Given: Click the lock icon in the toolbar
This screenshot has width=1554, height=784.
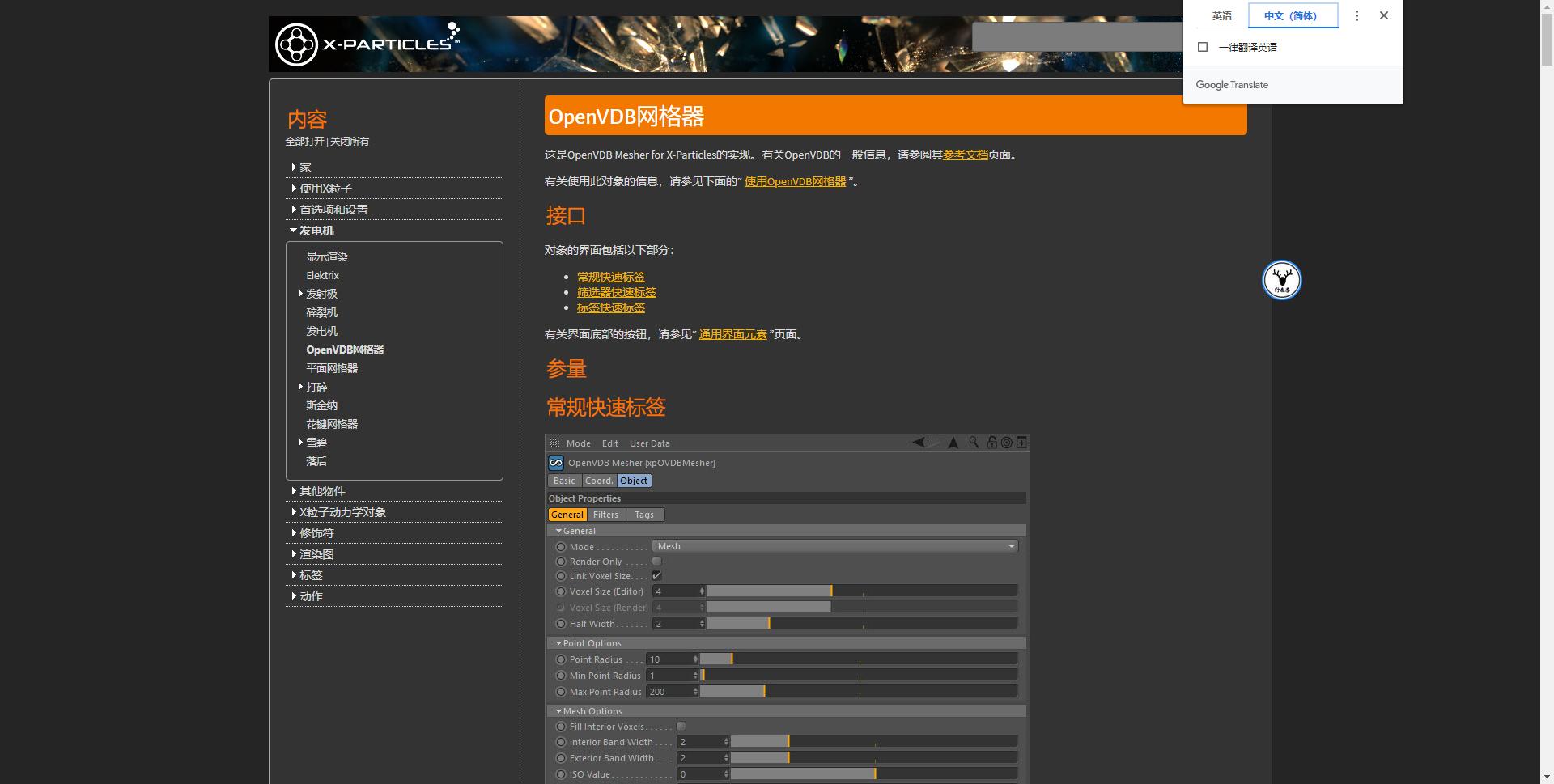Looking at the screenshot, I should [992, 443].
